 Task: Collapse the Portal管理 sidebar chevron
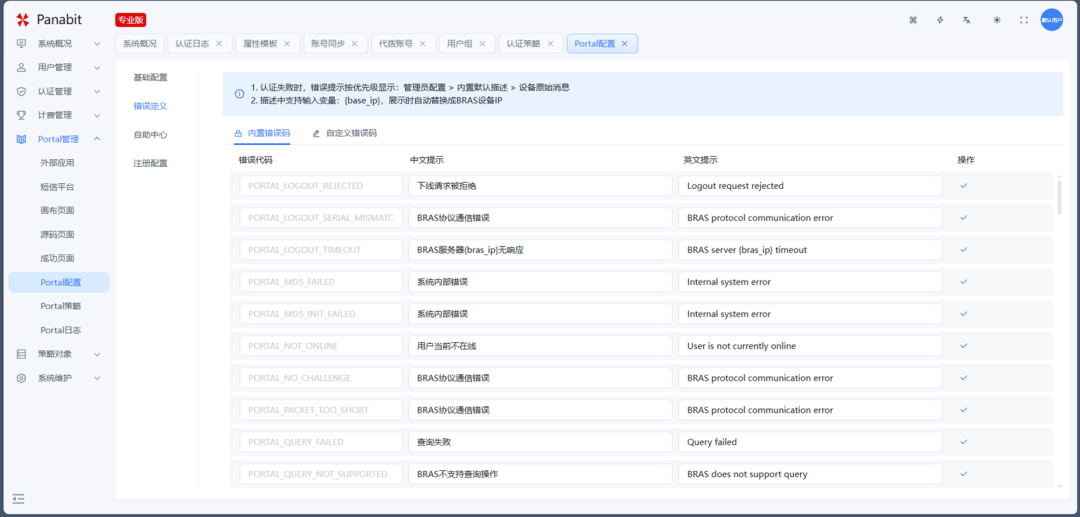(96, 139)
